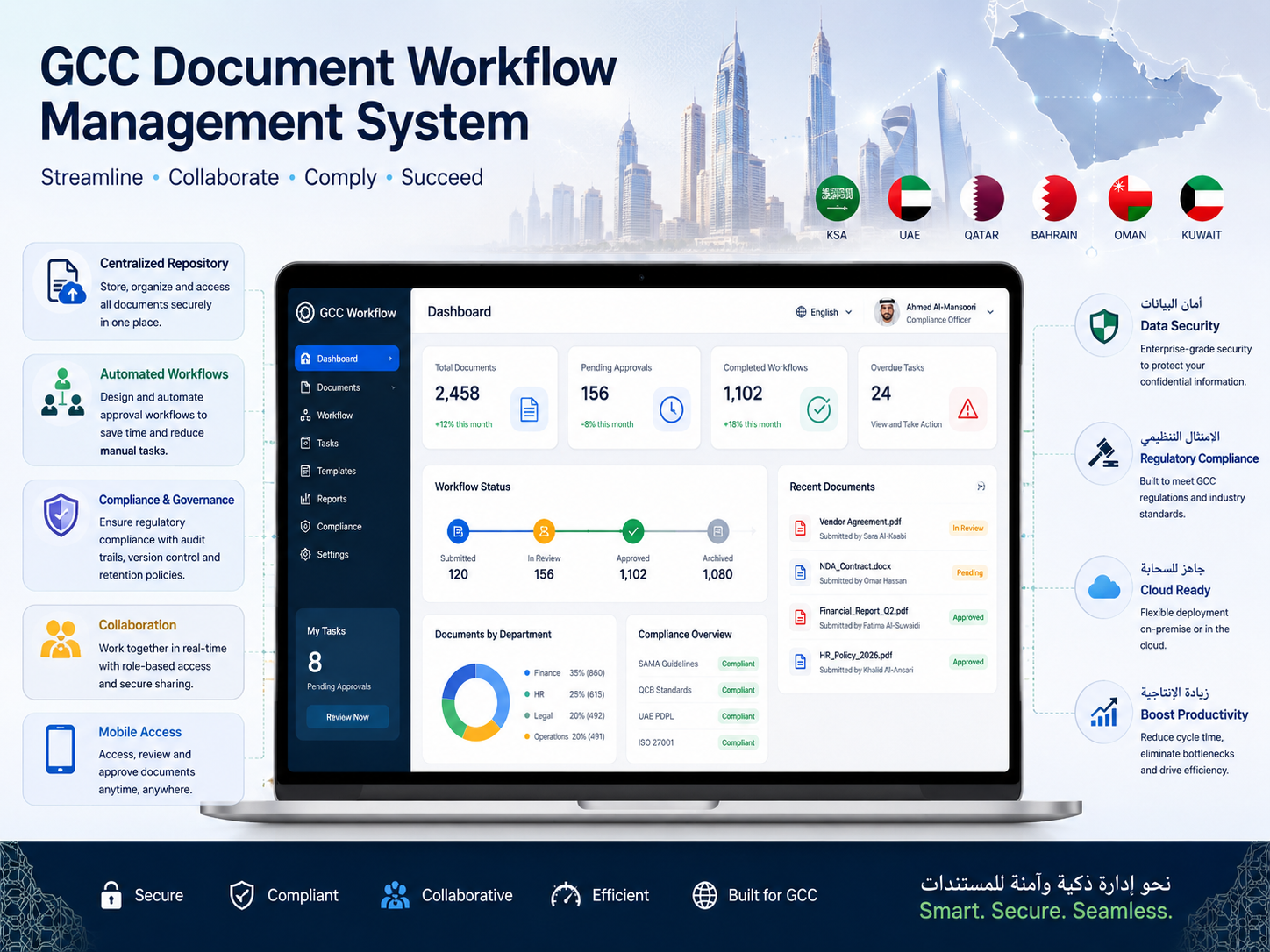
Task: Click the Centralized Repository upload document icon
Action: (66, 281)
